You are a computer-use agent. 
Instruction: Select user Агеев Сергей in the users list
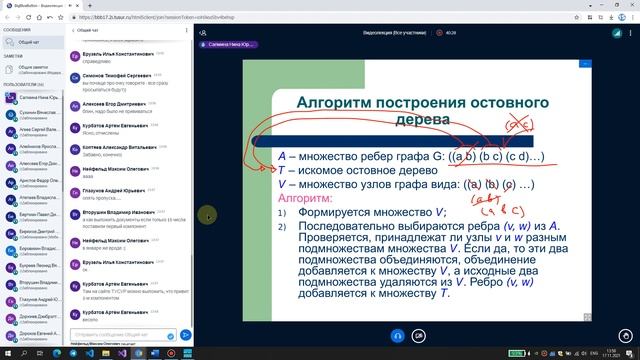pyautogui.click(x=33, y=132)
